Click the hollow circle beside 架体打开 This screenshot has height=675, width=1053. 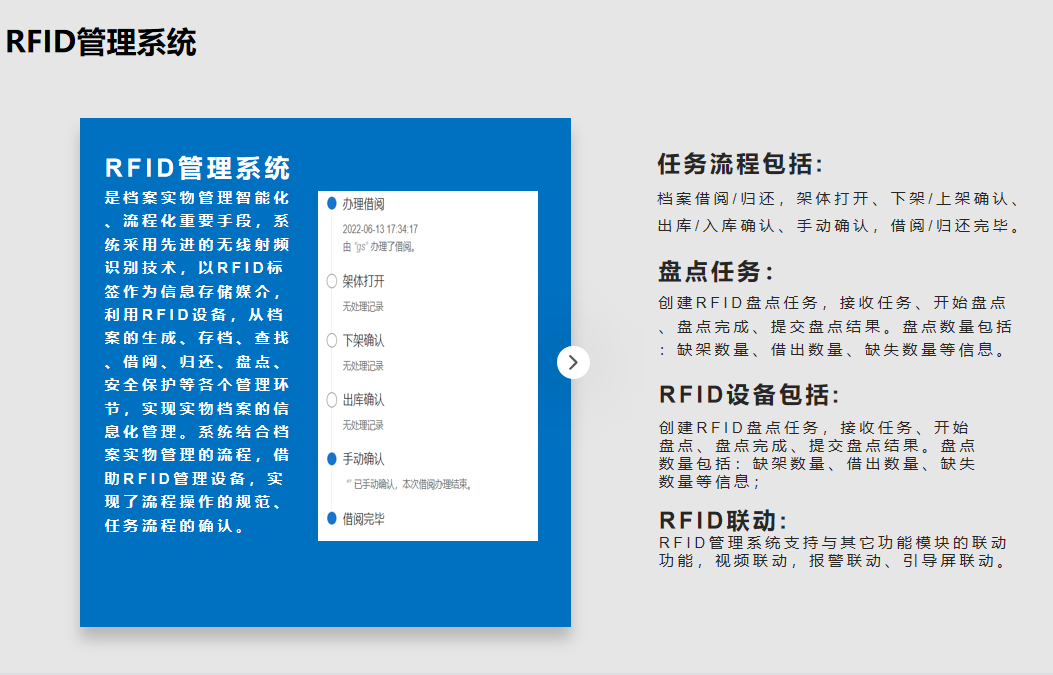coord(331,281)
